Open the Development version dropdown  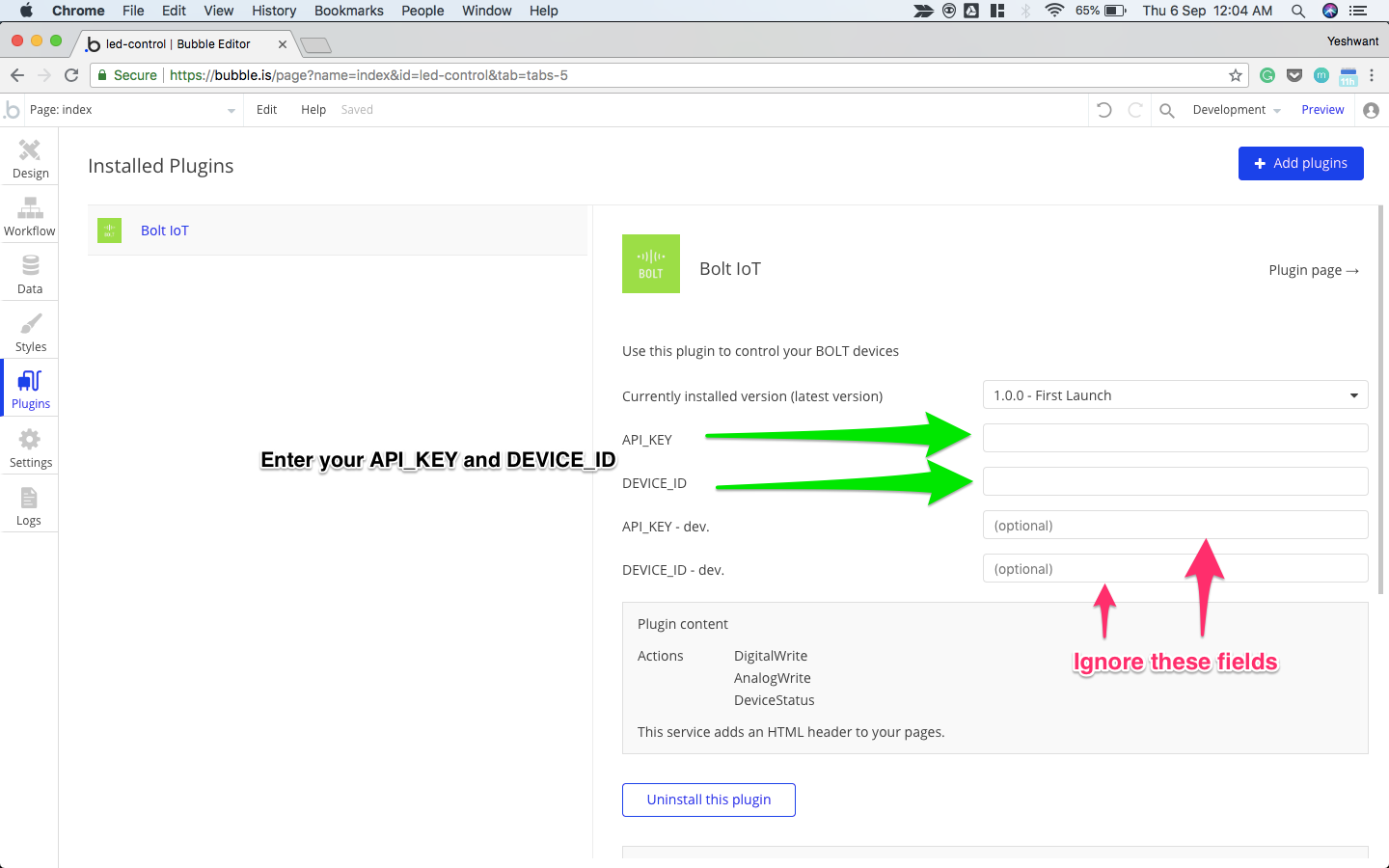click(x=1237, y=110)
